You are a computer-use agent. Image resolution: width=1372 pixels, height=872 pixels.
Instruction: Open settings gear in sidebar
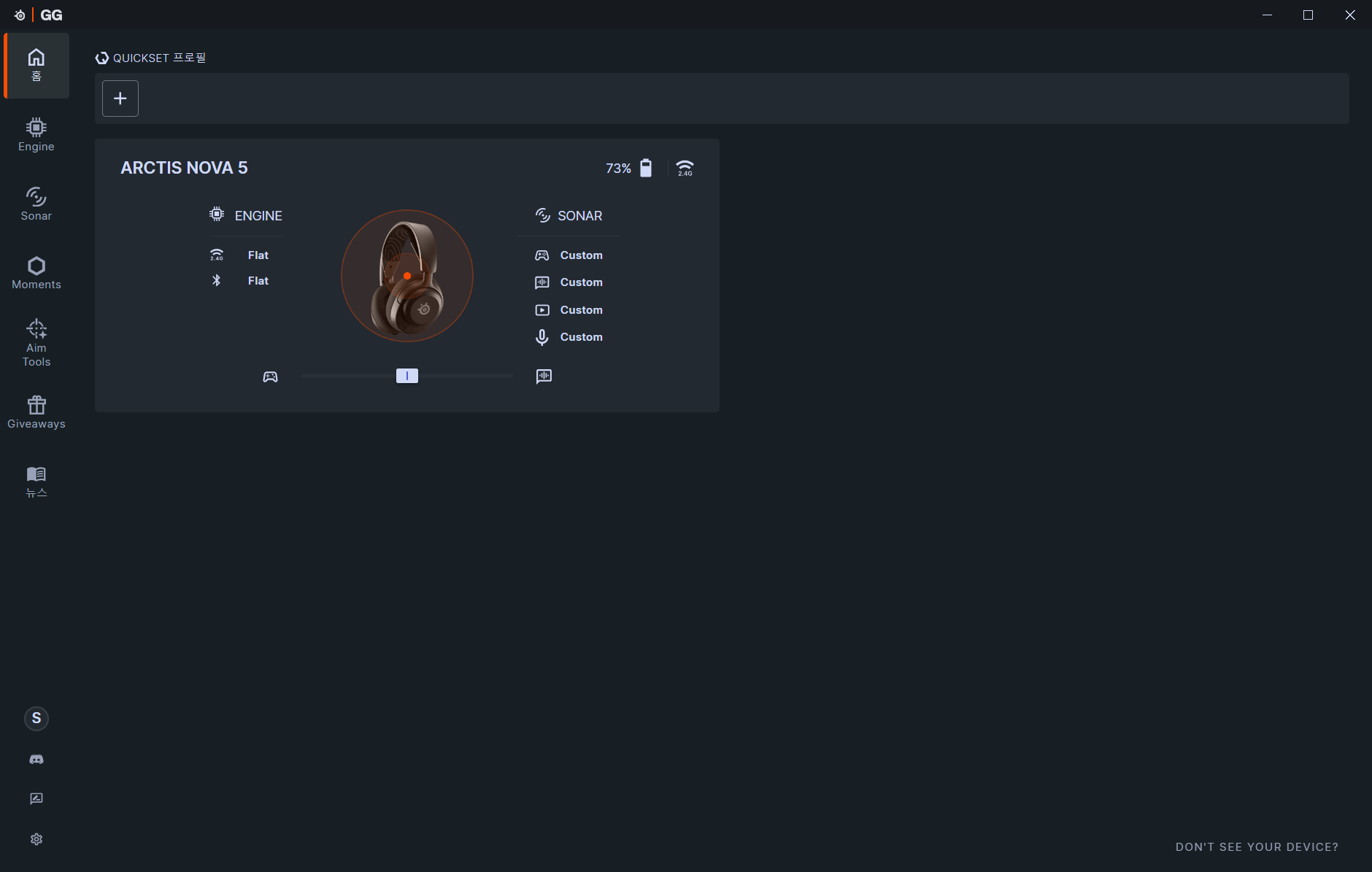[36, 839]
